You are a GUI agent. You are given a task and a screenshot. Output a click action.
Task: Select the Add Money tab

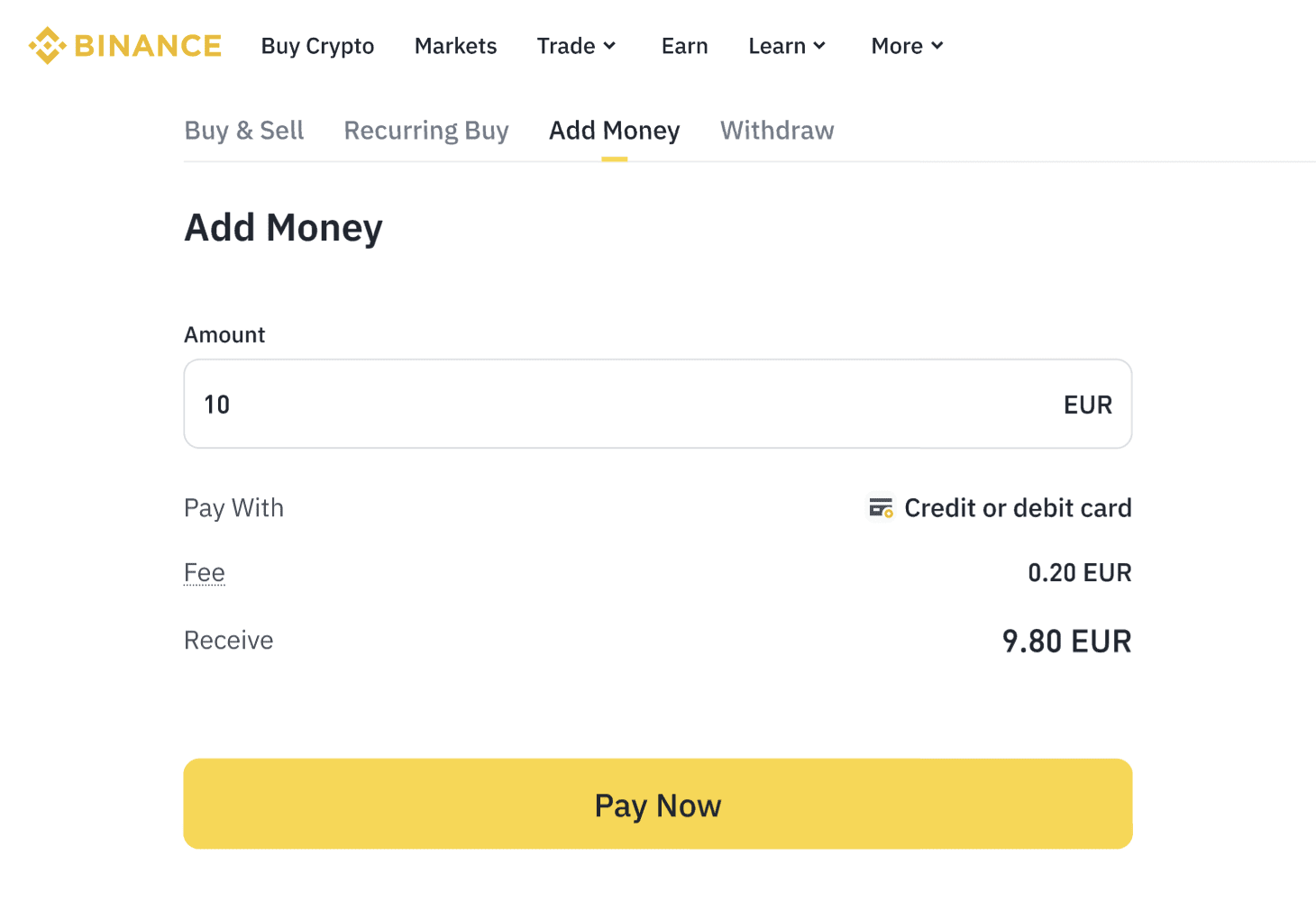pos(614,131)
